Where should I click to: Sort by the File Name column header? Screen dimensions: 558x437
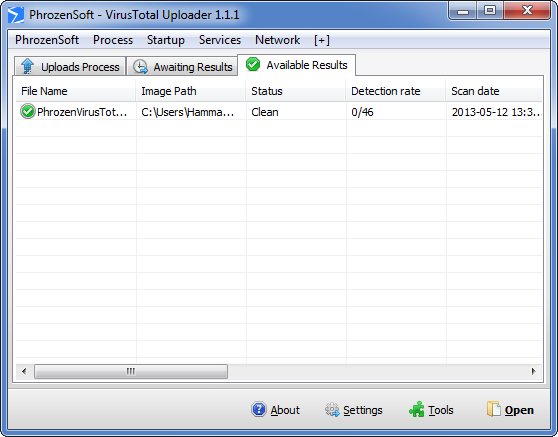click(75, 91)
